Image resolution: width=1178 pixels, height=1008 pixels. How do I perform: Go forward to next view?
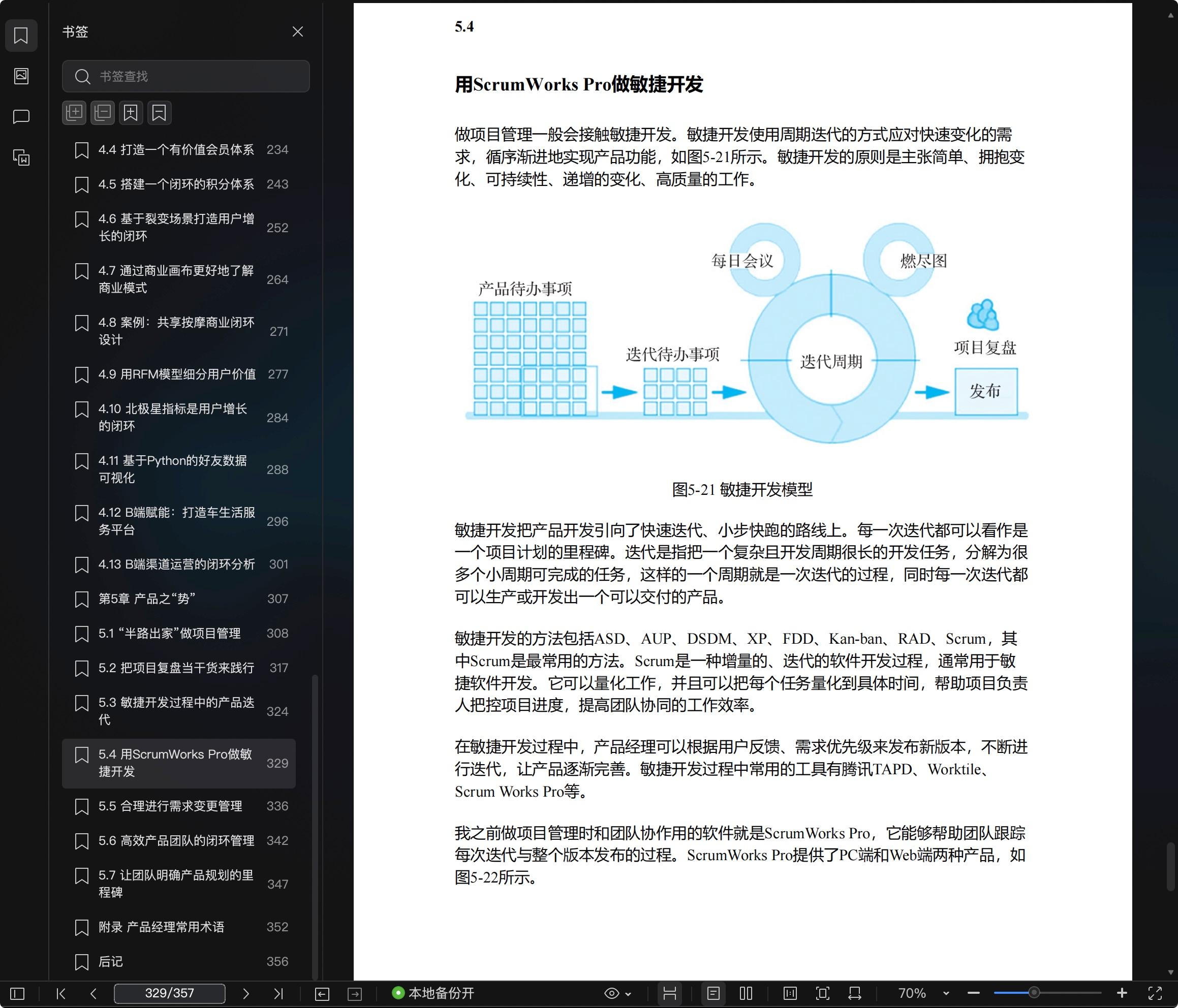(x=355, y=993)
